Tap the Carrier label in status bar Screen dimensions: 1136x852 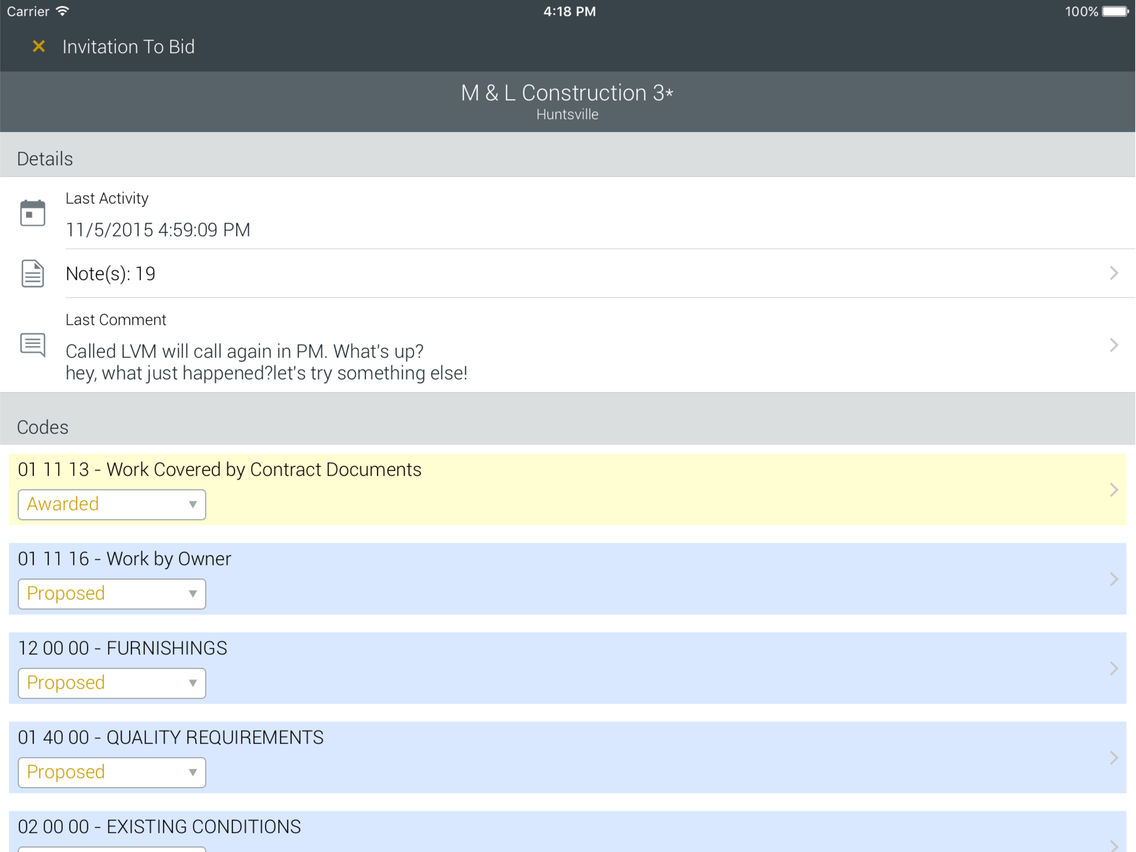28,12
